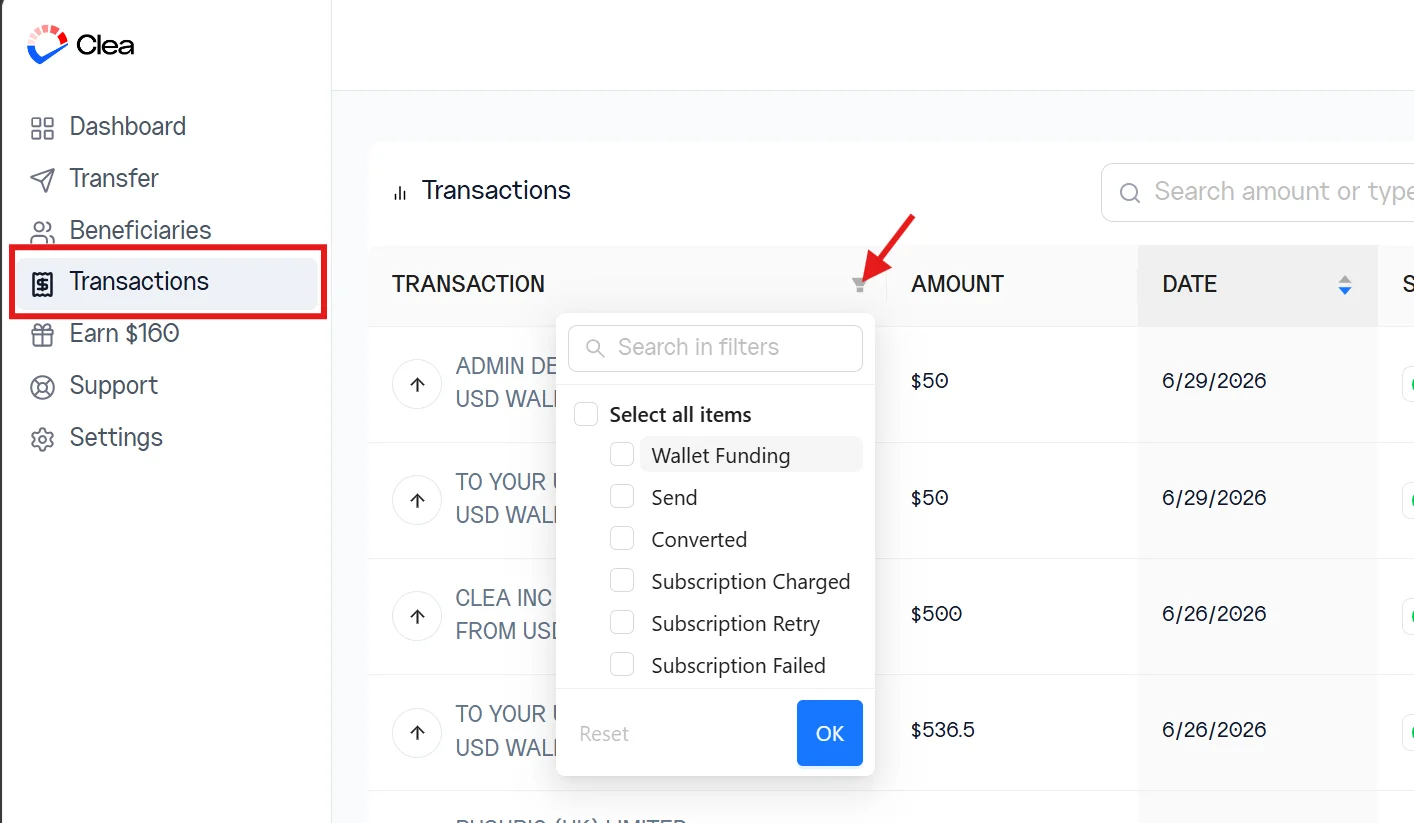The height and width of the screenshot is (823, 1414).
Task: Sort by the Date column arrows
Action: point(1344,285)
